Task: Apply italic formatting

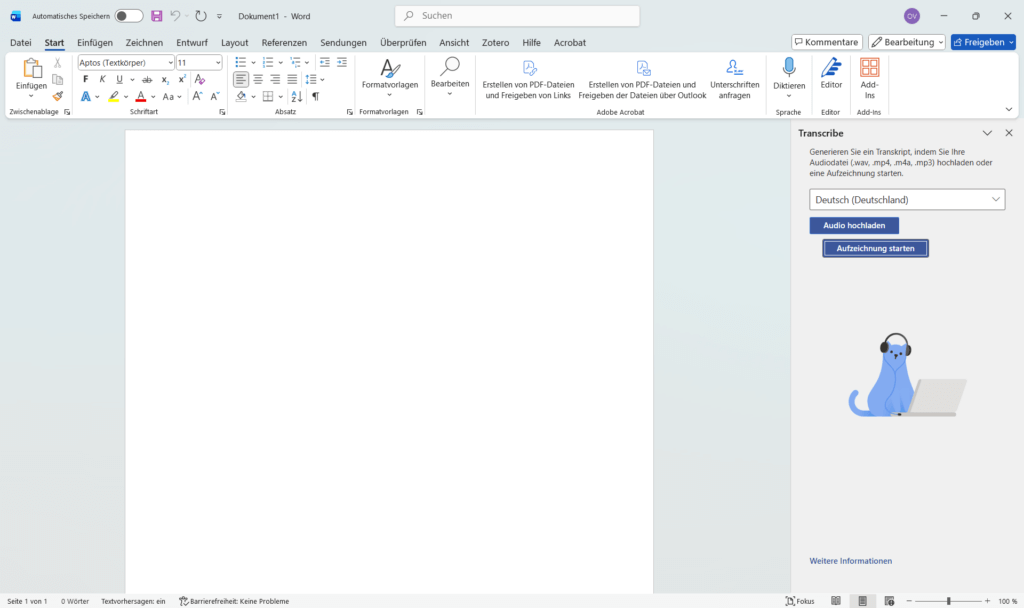Action: tap(102, 79)
